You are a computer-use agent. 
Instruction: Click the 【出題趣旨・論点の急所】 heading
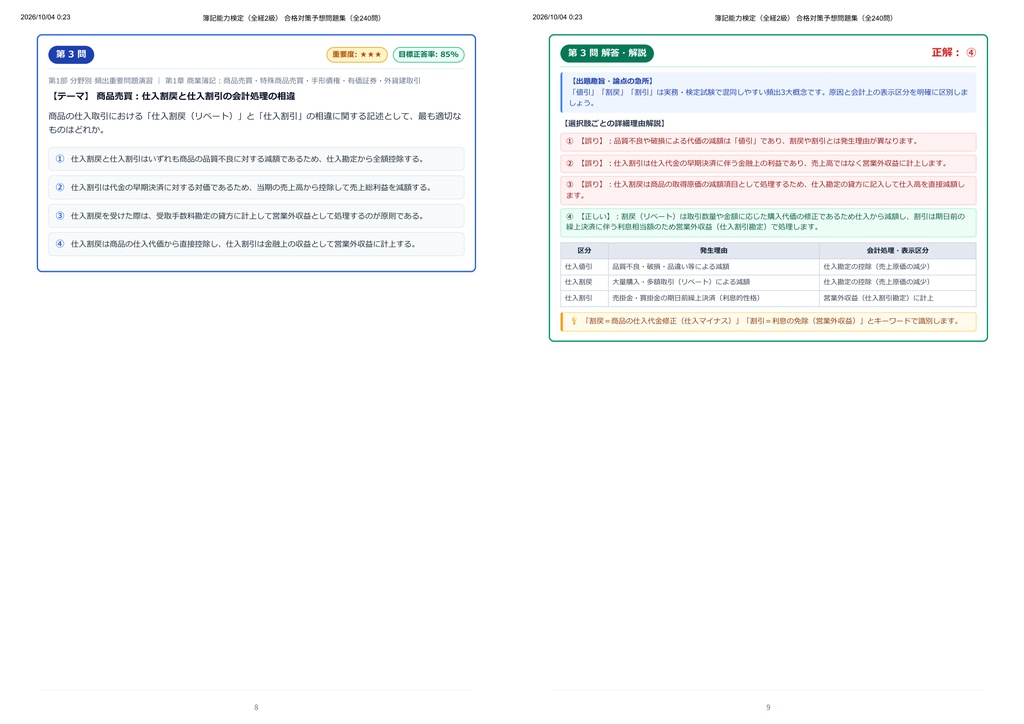[611, 81]
